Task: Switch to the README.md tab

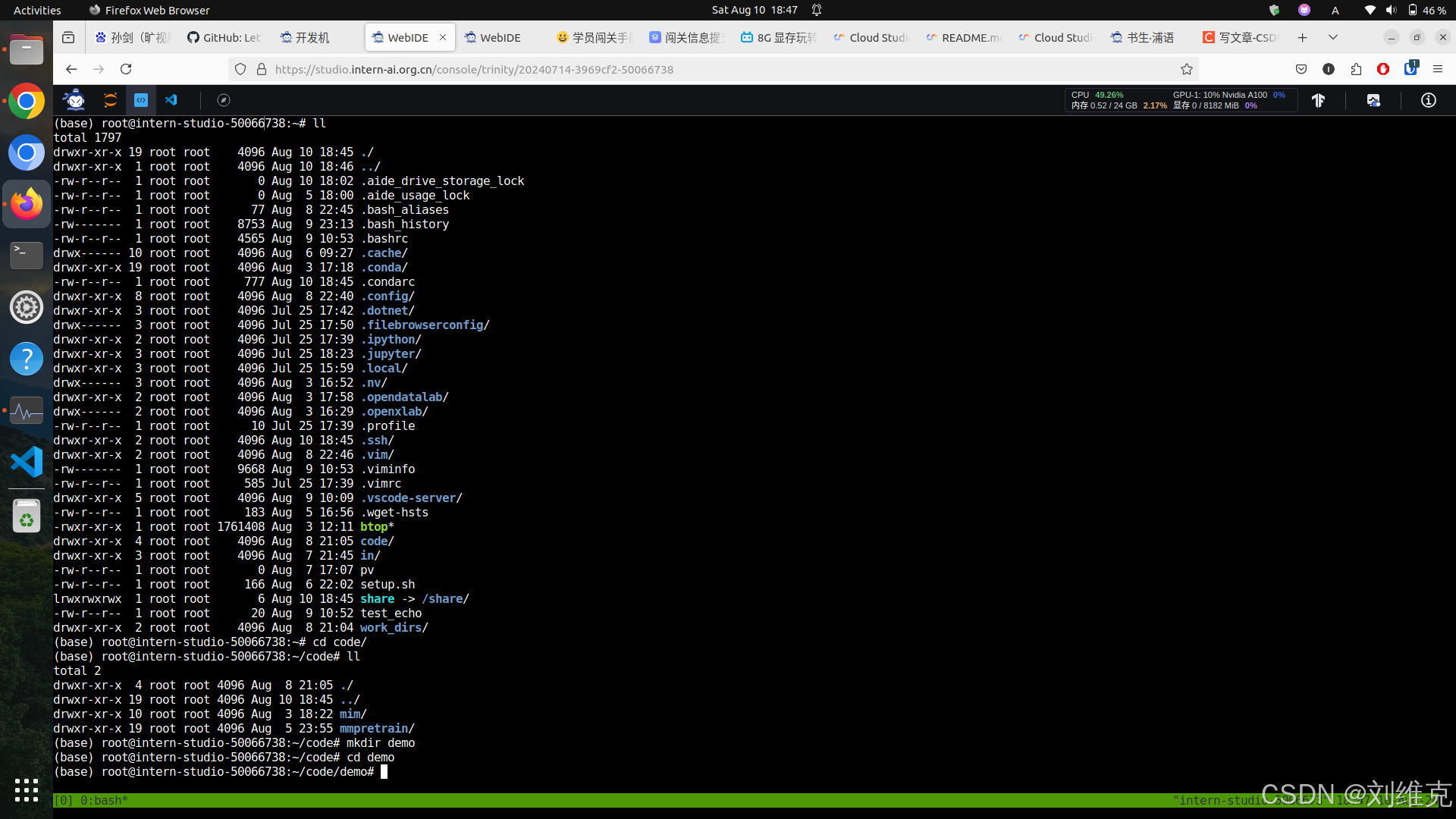Action: [x=963, y=37]
